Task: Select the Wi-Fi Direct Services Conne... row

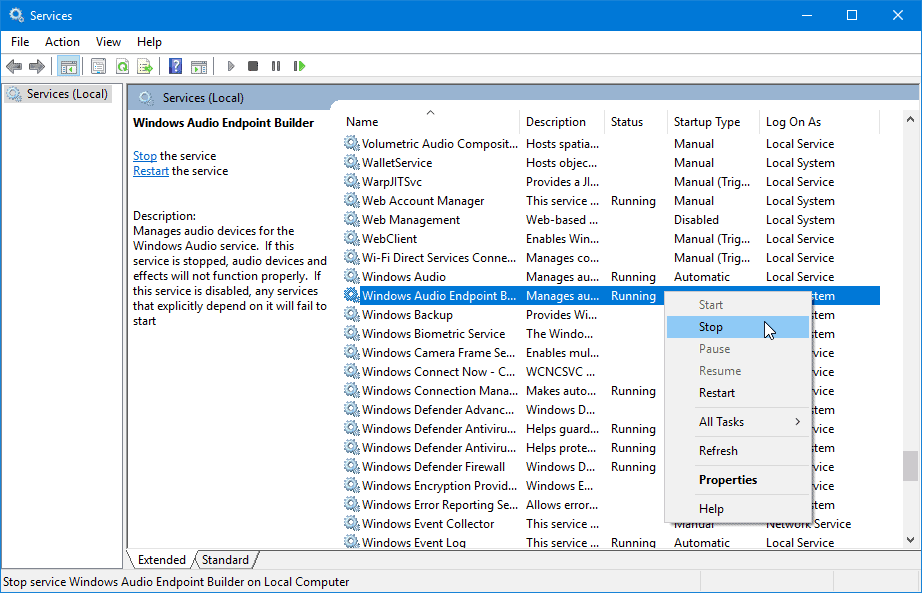Action: [x=612, y=258]
